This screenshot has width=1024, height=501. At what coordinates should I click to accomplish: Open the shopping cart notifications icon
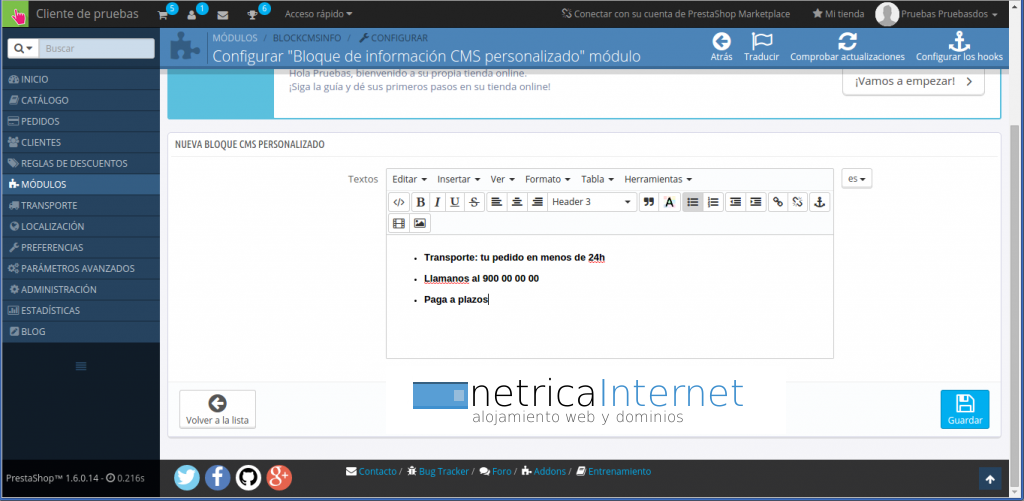(x=165, y=14)
